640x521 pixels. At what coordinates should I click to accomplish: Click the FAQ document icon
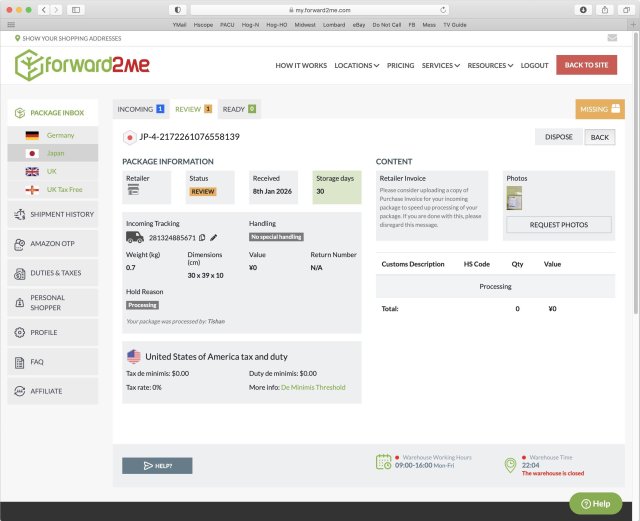pyautogui.click(x=22, y=362)
